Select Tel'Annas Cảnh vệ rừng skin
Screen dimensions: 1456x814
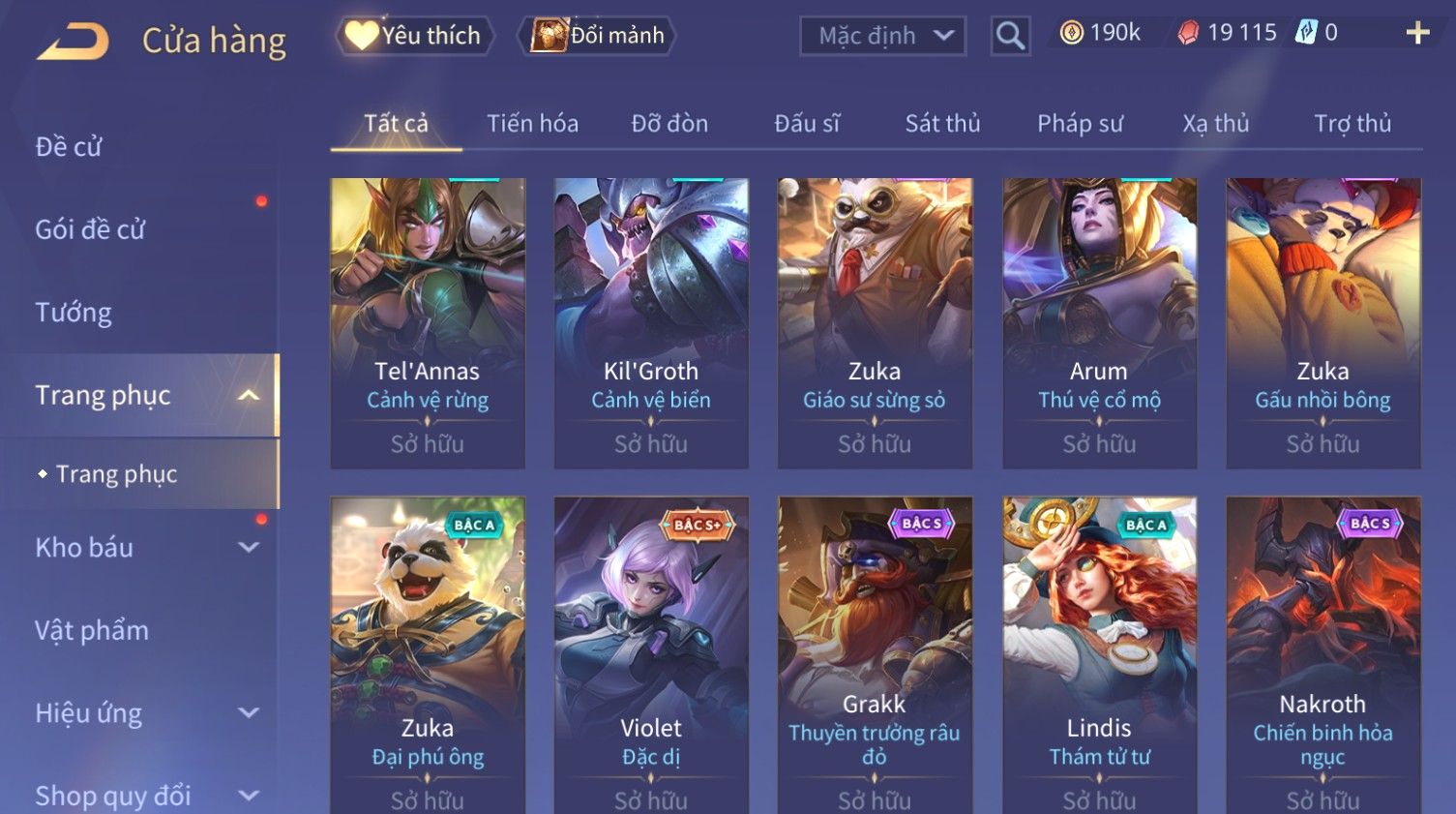[428, 323]
